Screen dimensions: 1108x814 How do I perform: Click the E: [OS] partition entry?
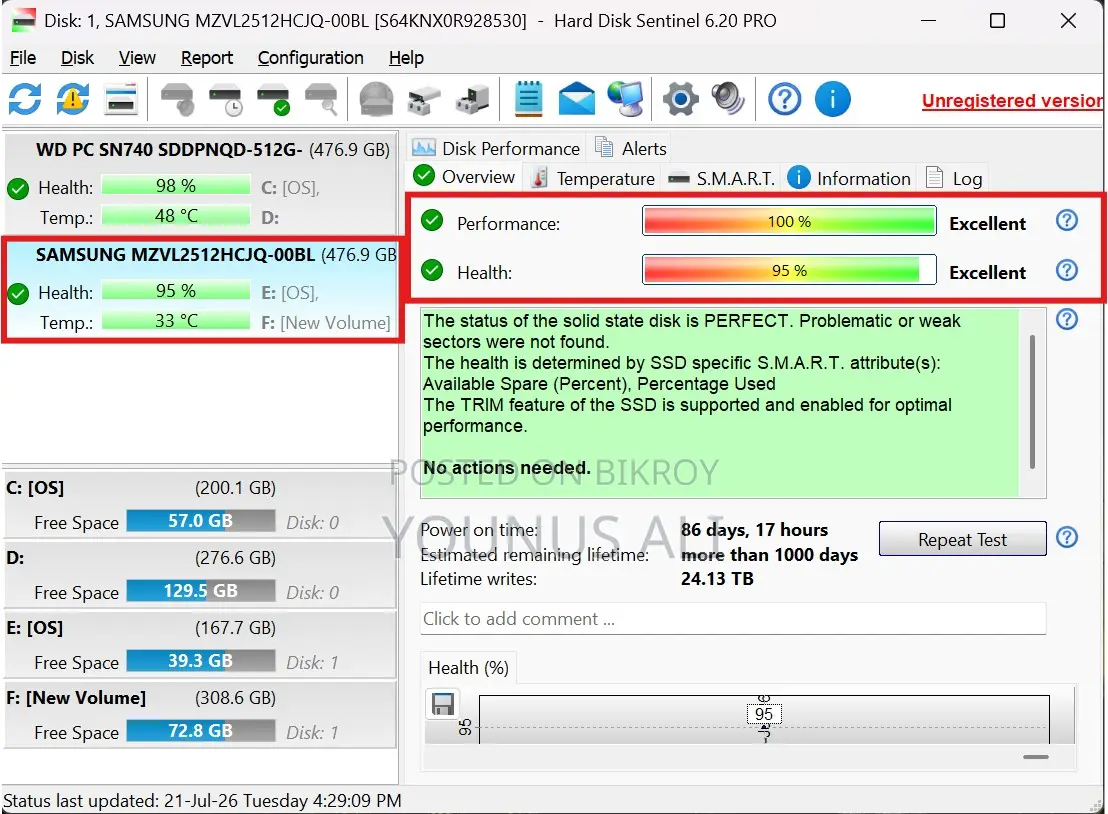point(200,643)
